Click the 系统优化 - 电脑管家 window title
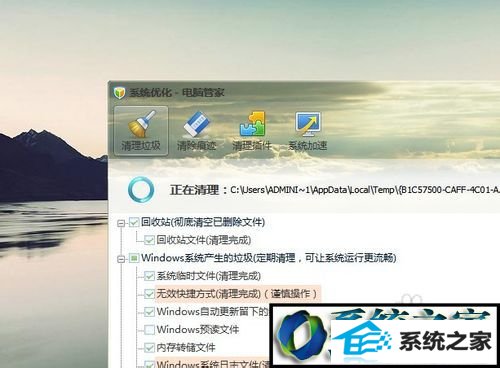This screenshot has height=368, width=500. [x=177, y=93]
